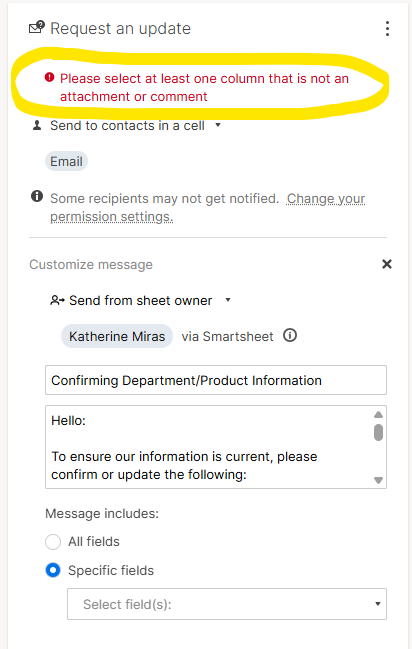Click the send-from person arrow icon

pos(57,300)
